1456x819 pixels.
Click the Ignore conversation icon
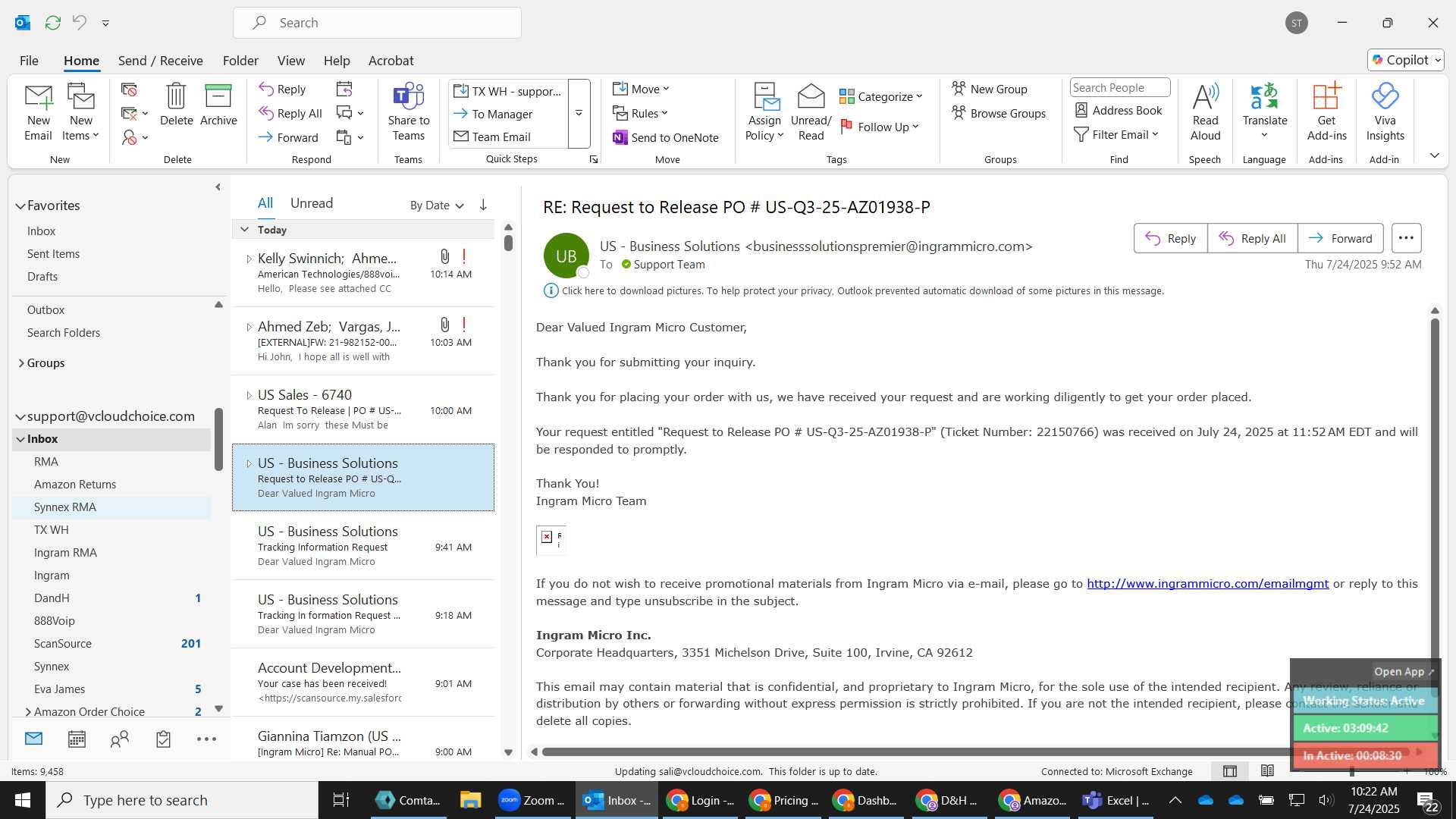(129, 89)
